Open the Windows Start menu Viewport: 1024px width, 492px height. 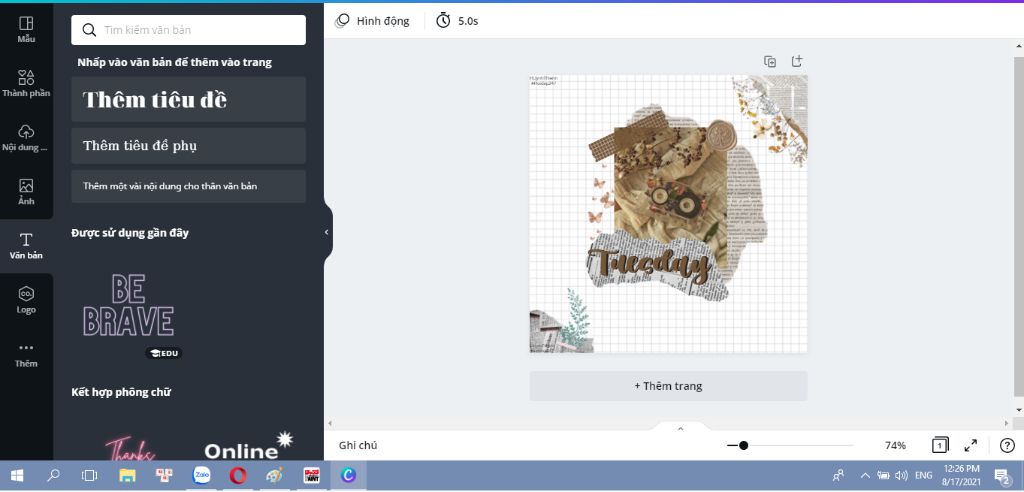point(17,476)
